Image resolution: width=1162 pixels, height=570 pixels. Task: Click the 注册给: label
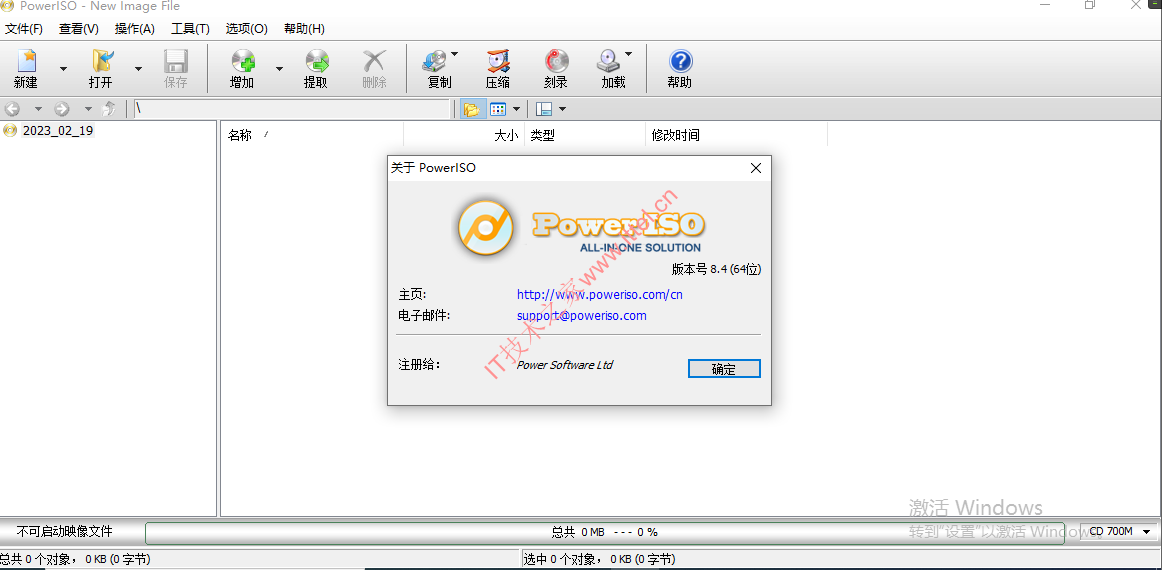click(x=419, y=365)
